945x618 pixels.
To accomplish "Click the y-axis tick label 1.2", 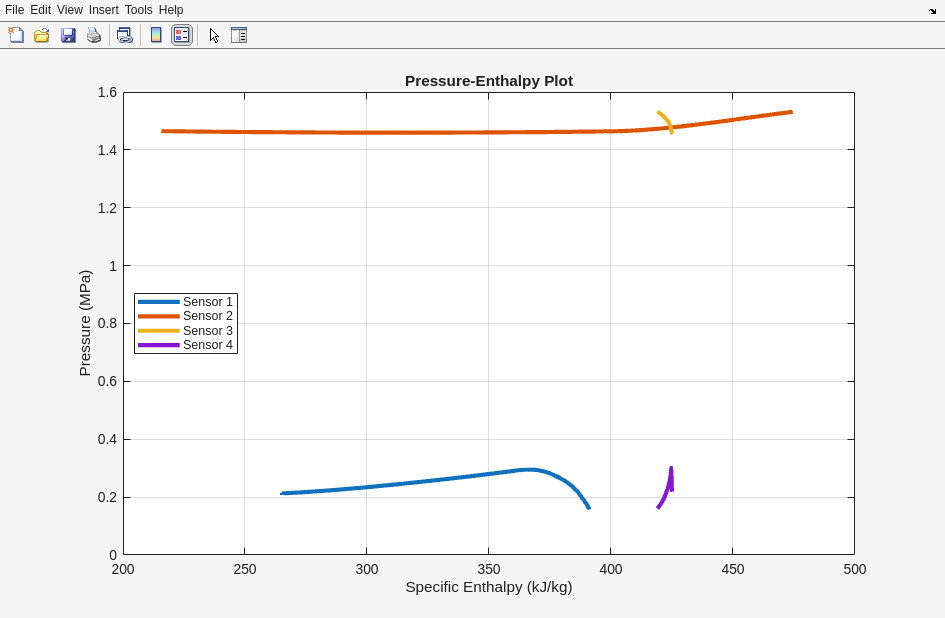I will pos(107,207).
